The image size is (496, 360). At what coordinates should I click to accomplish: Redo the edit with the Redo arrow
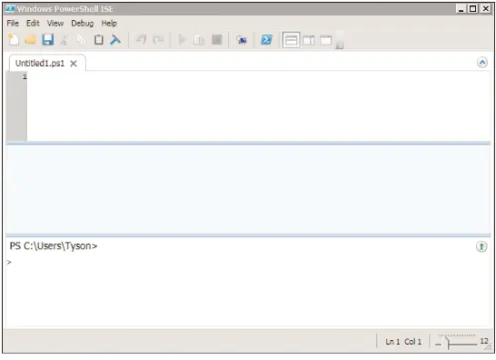[x=158, y=40]
